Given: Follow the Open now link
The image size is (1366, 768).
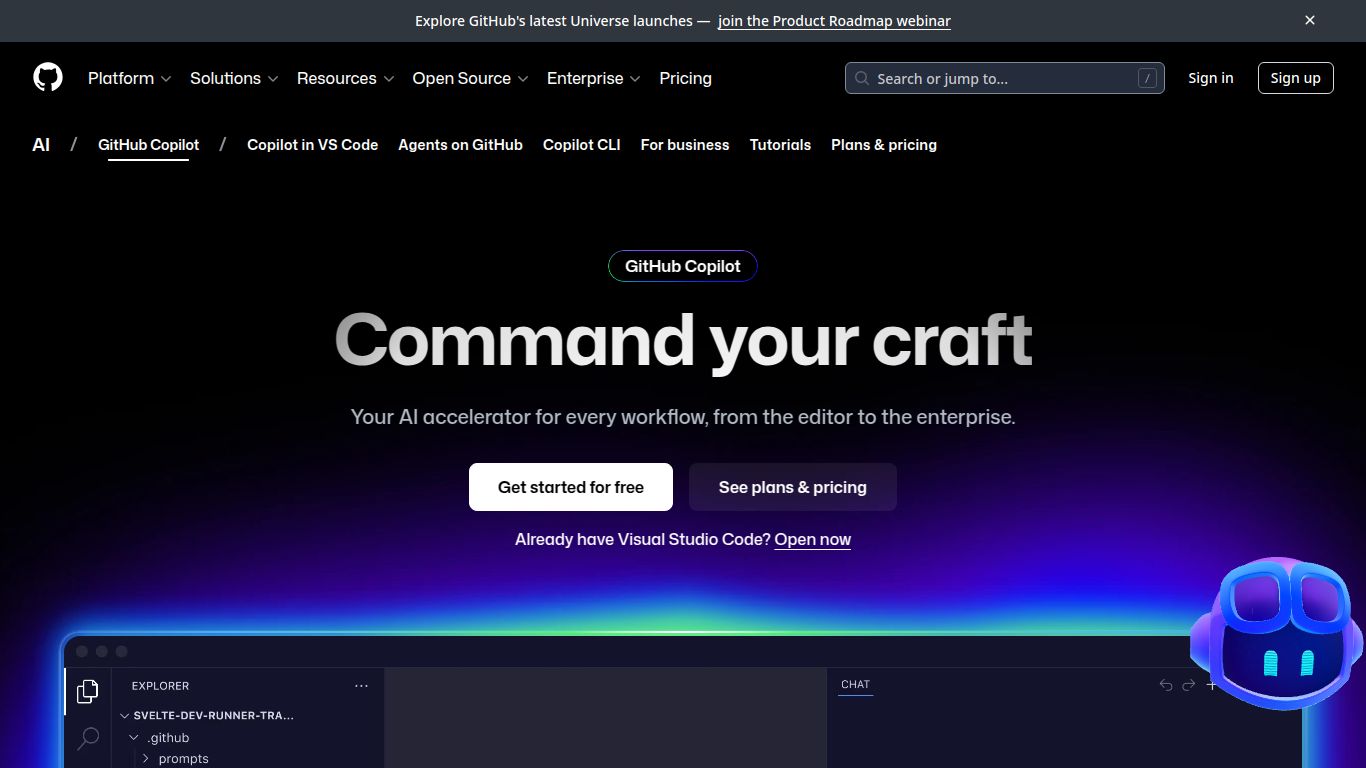Looking at the screenshot, I should pyautogui.click(x=812, y=539).
